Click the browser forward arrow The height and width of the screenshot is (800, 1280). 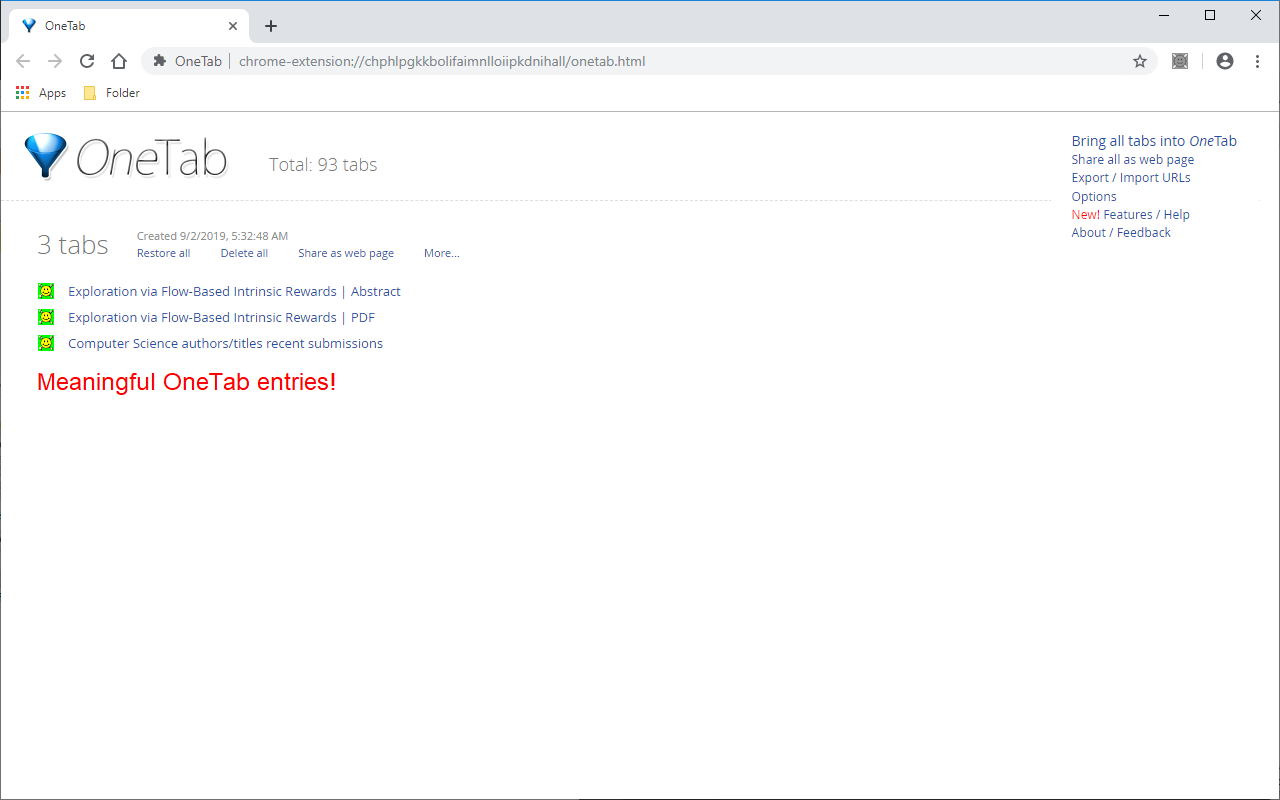tap(55, 61)
